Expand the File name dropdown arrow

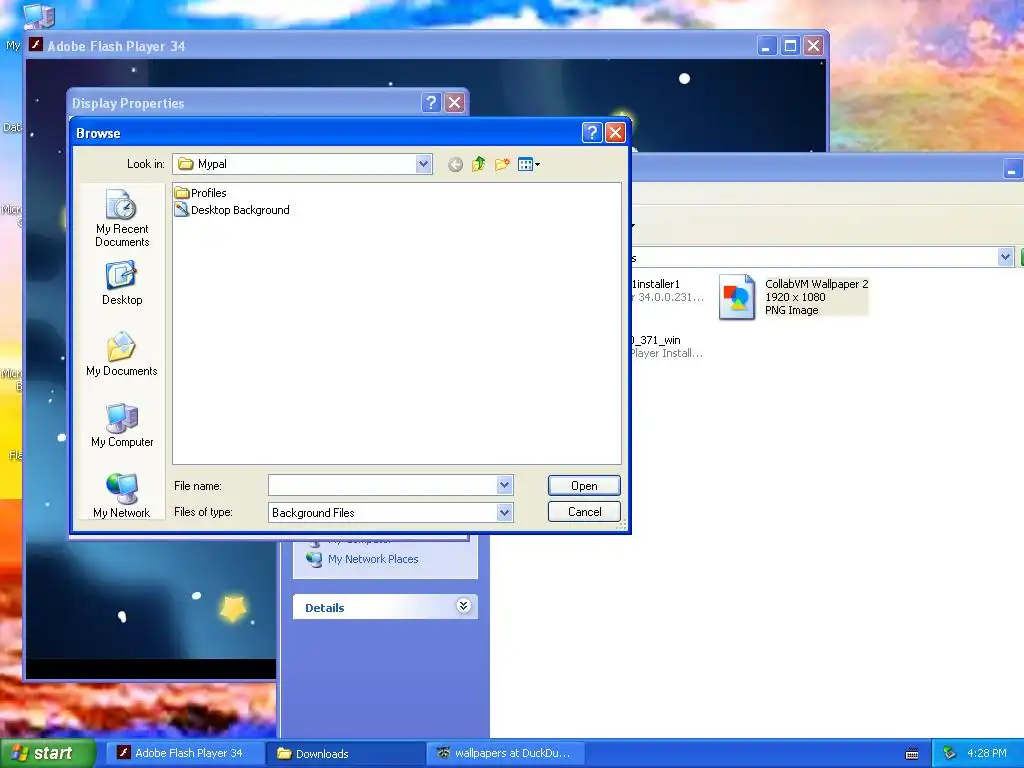click(x=504, y=485)
